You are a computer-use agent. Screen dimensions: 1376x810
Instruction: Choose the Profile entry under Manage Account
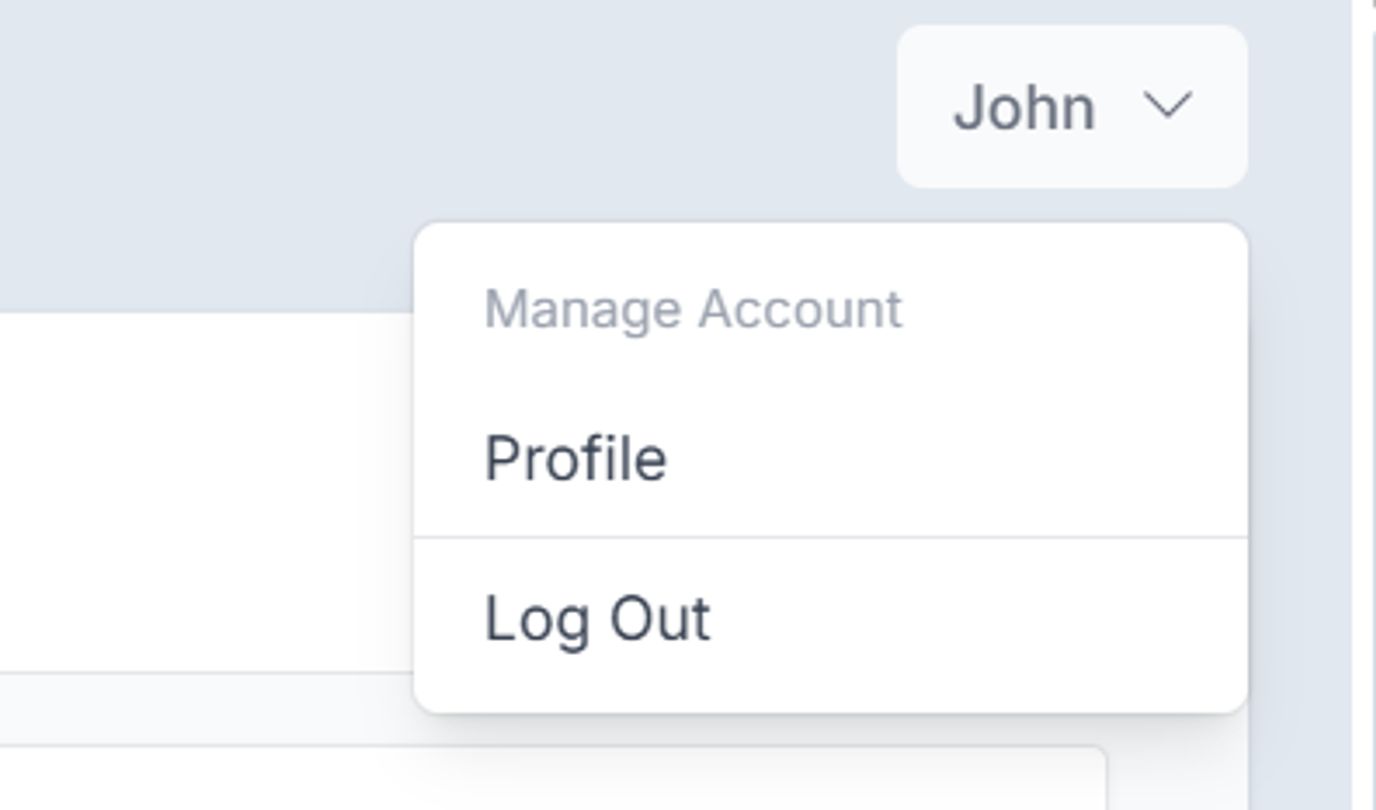coord(576,459)
